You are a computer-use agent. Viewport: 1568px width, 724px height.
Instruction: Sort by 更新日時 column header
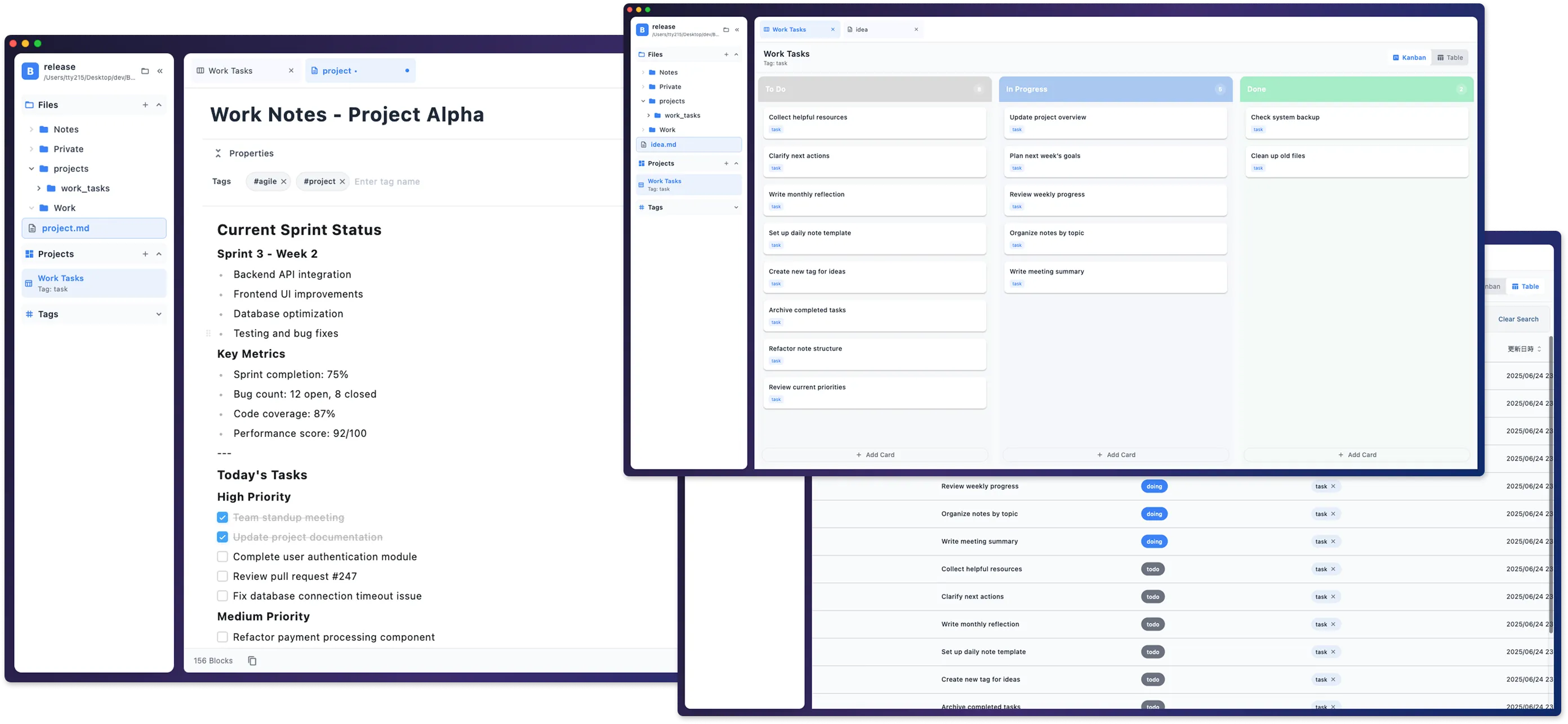[x=1524, y=349]
